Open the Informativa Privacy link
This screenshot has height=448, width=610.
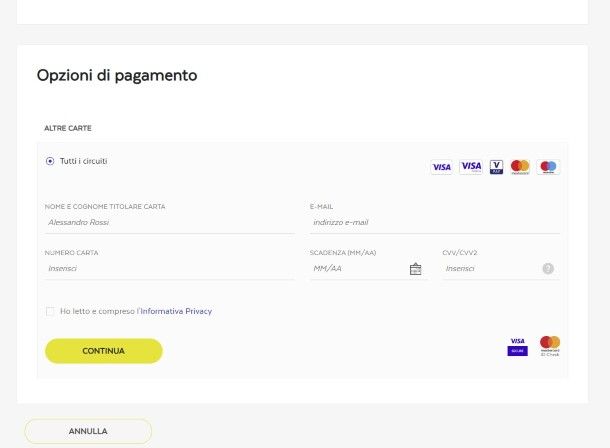click(x=176, y=311)
